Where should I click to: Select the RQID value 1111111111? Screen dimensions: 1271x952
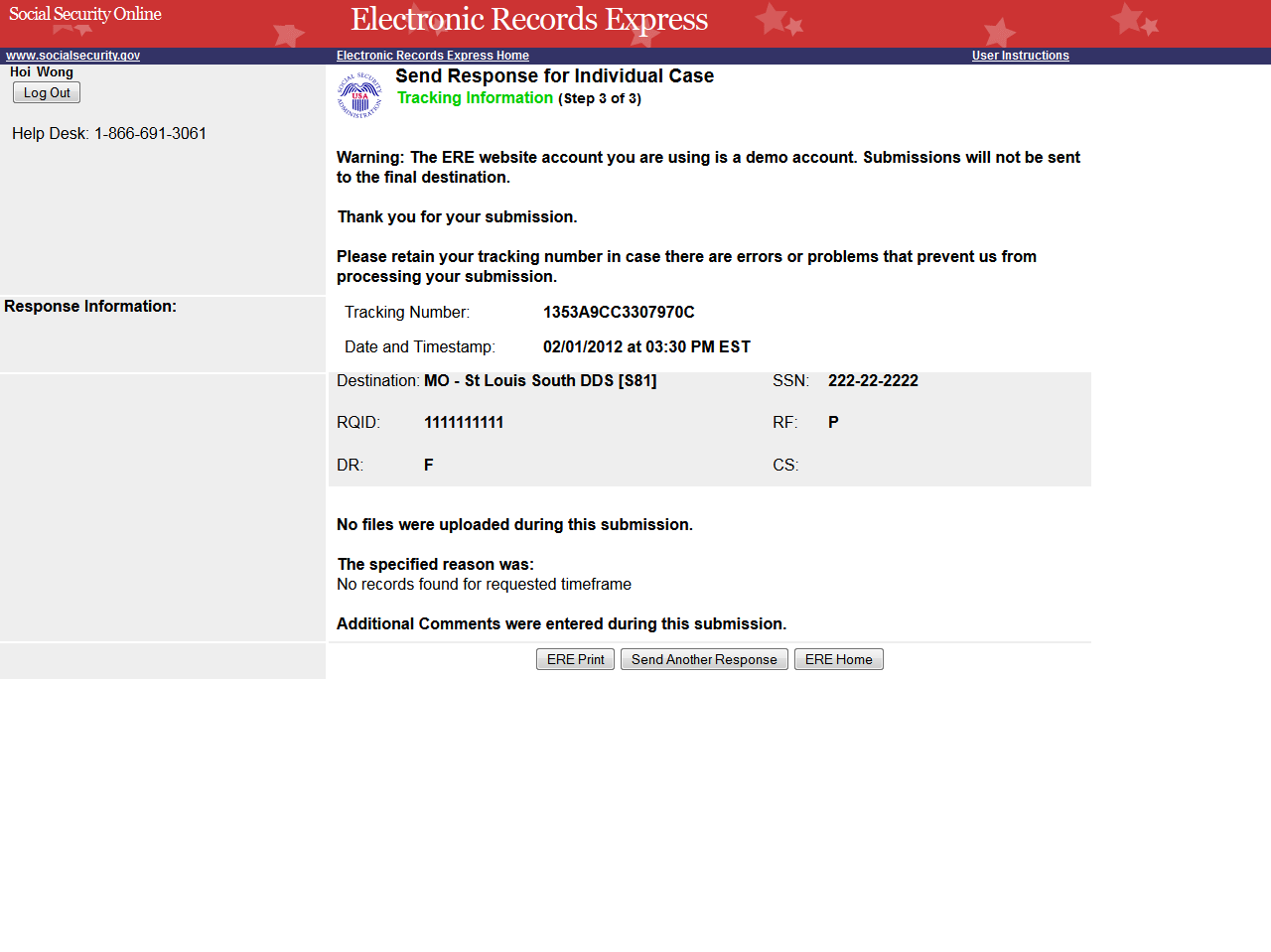464,422
